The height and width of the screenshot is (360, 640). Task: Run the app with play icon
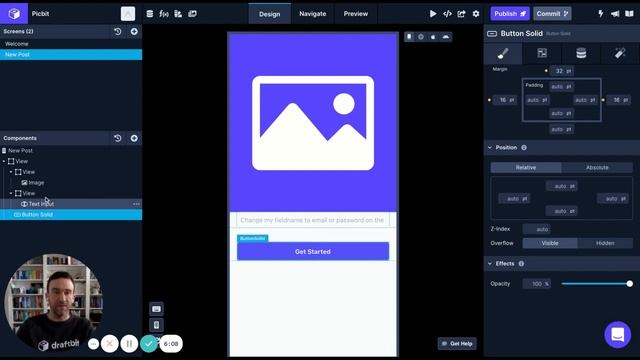(433, 13)
